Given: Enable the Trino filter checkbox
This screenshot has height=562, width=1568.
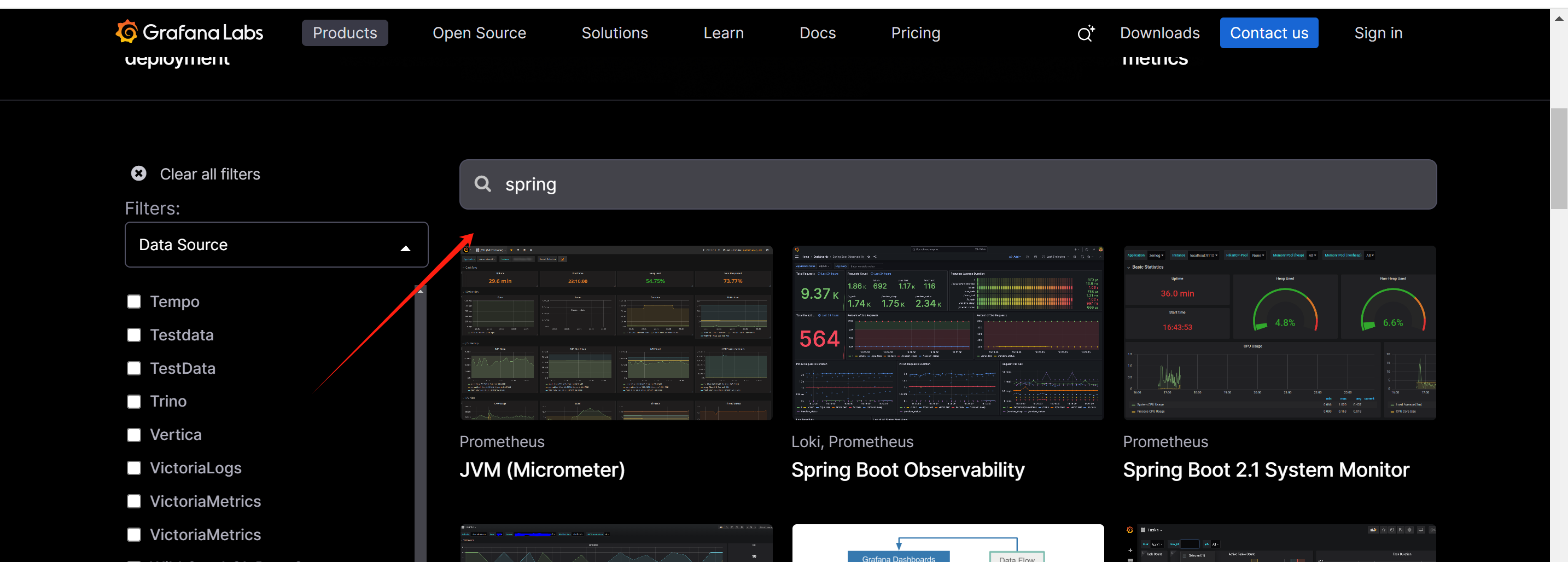Looking at the screenshot, I should (134, 401).
